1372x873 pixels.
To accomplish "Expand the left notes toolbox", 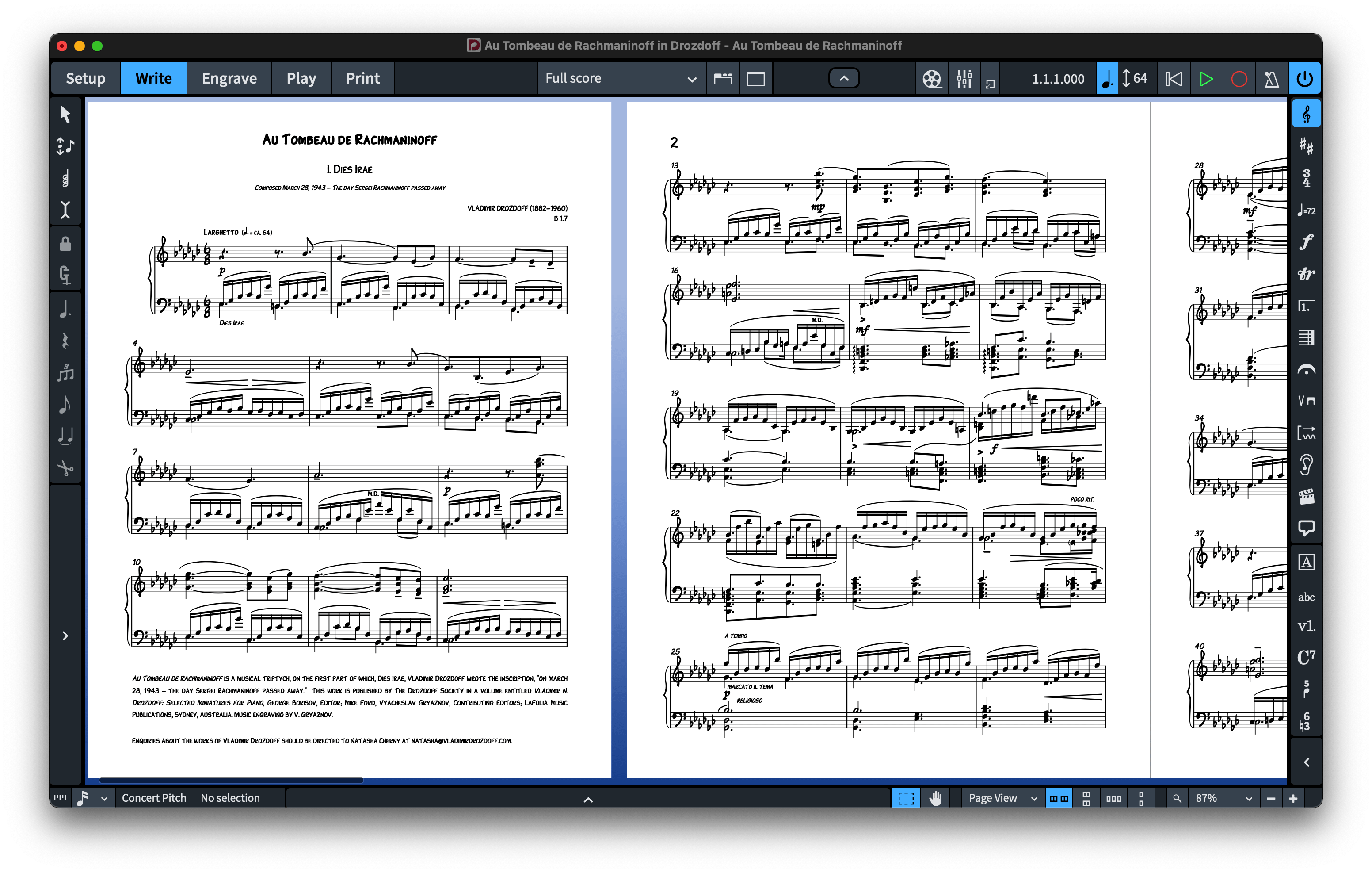I will (65, 636).
